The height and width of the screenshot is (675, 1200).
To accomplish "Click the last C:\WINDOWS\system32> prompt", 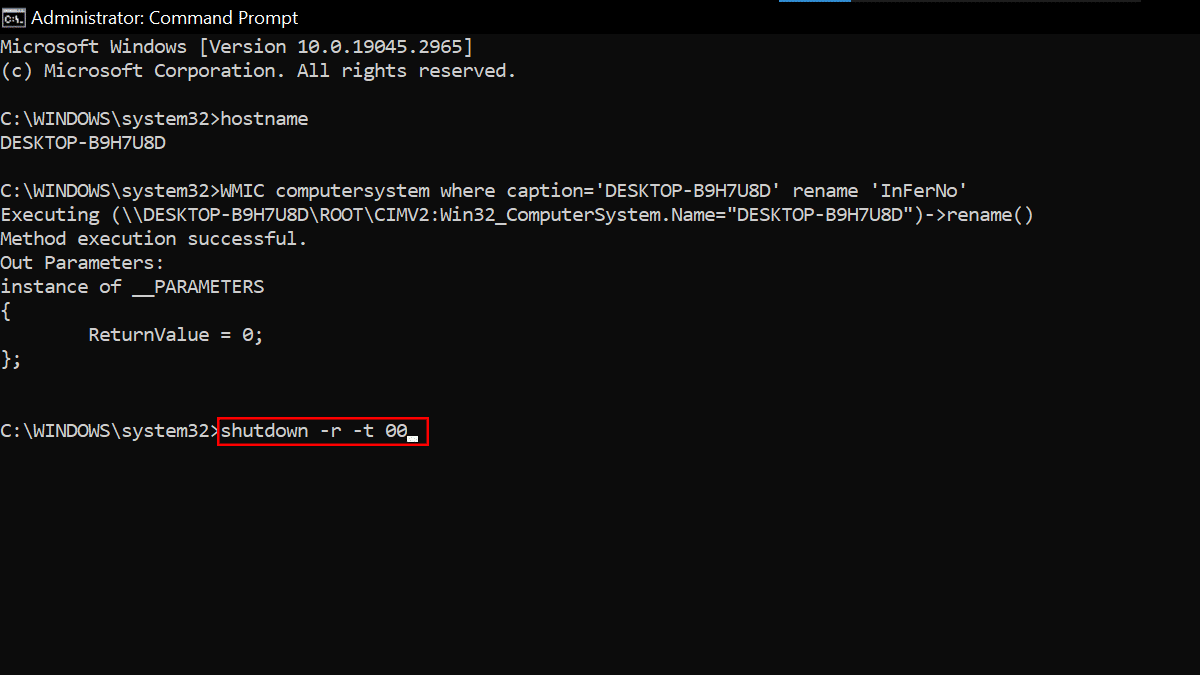I will coord(109,431).
